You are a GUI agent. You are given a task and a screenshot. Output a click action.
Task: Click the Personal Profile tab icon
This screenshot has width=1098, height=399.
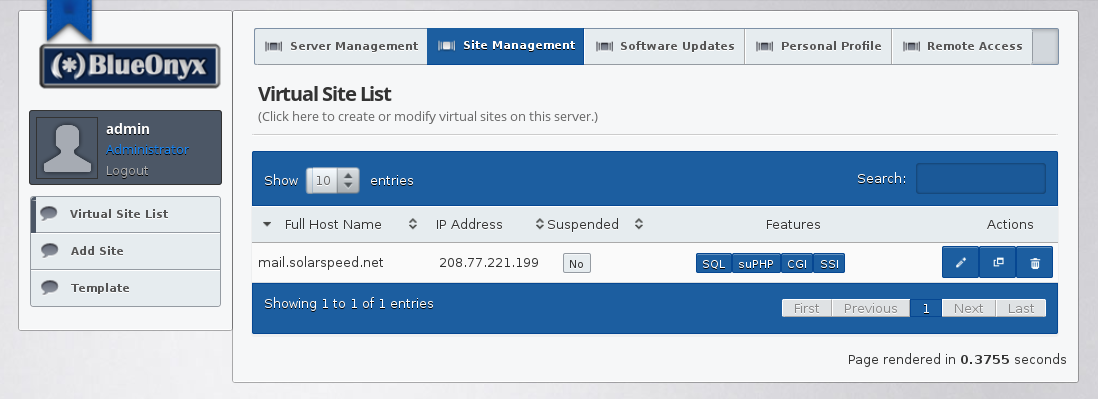point(765,46)
